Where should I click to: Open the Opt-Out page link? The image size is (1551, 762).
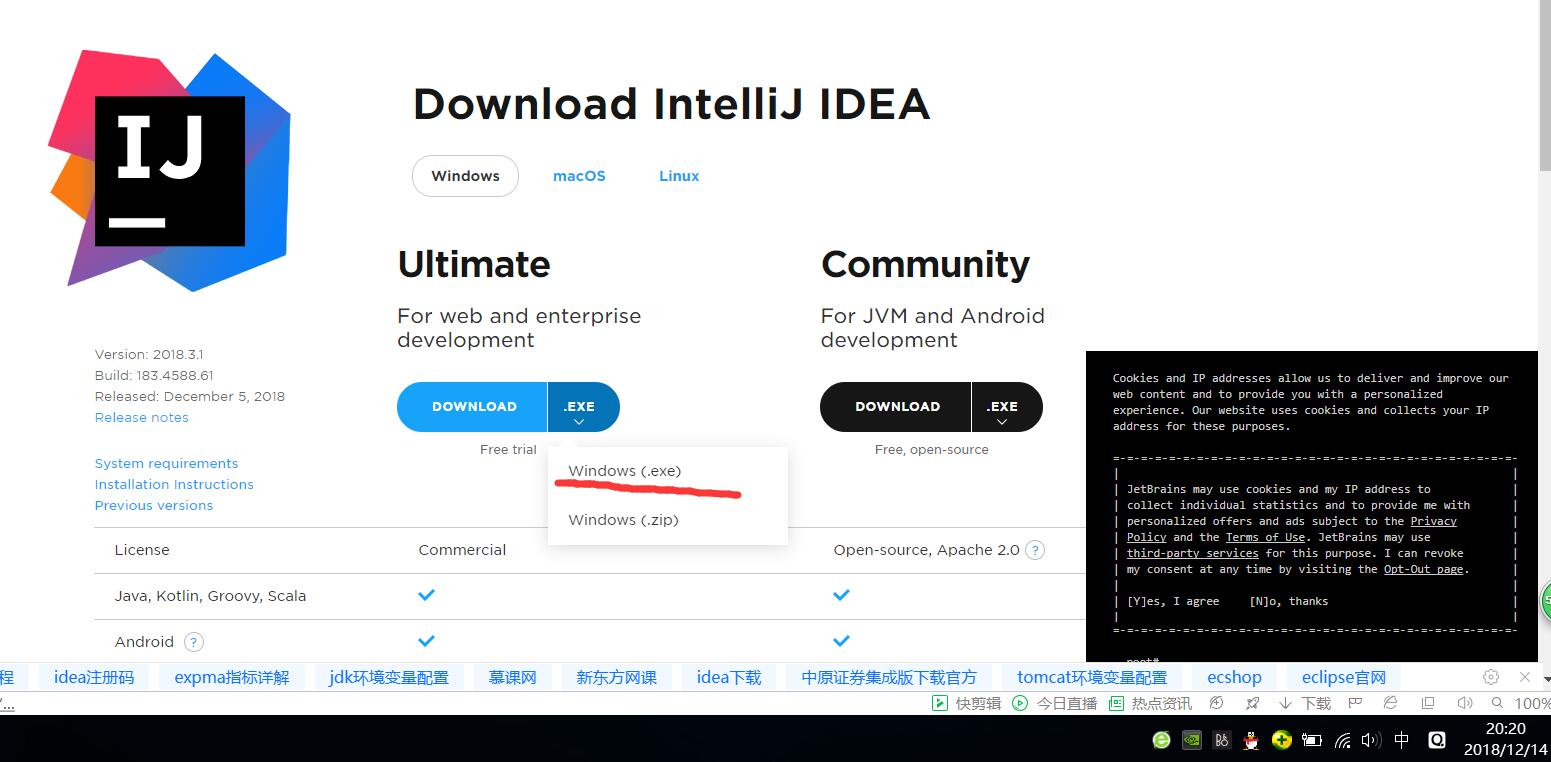[x=1424, y=569]
